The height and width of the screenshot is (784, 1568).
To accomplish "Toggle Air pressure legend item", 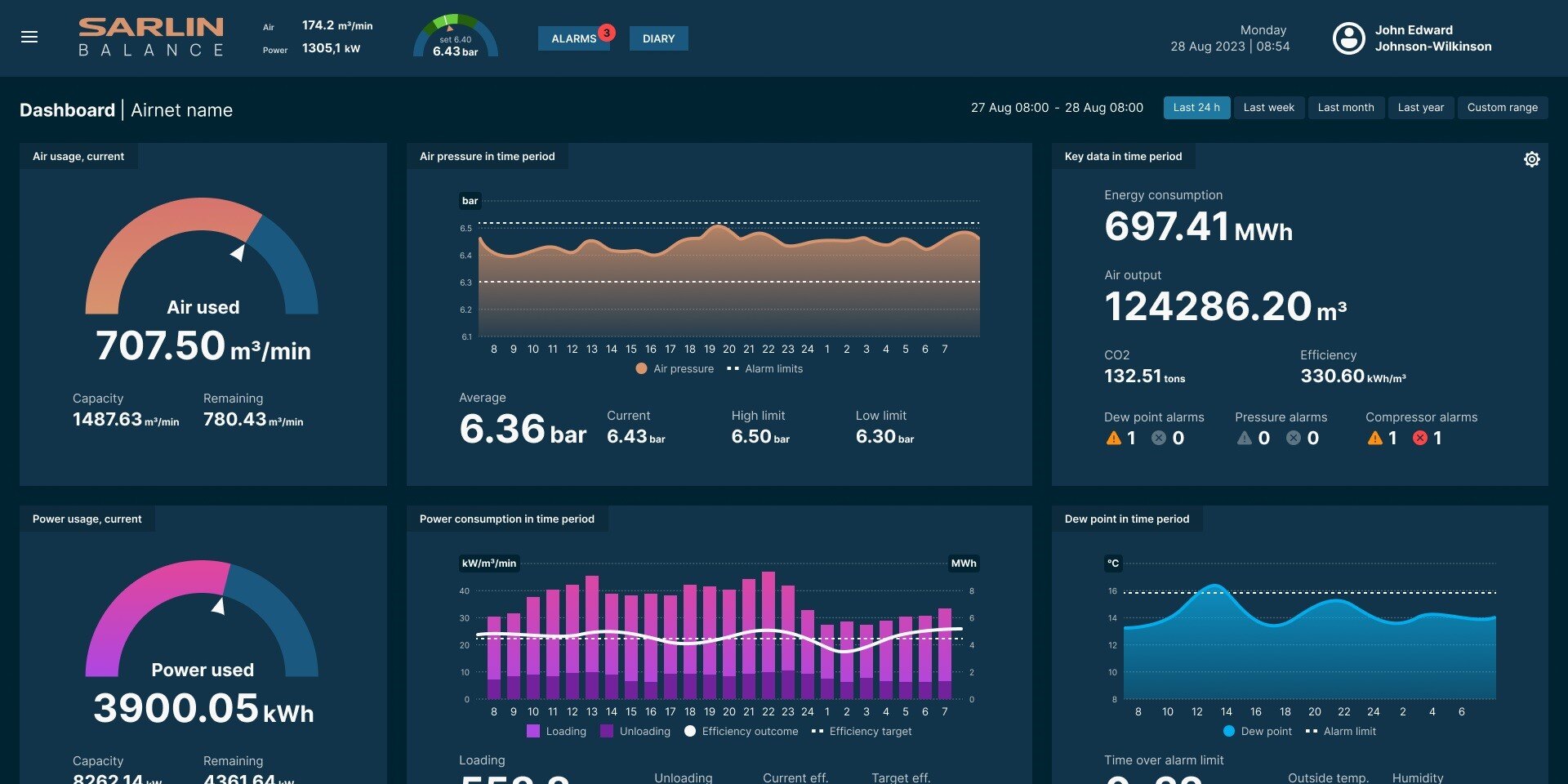I will click(x=675, y=369).
